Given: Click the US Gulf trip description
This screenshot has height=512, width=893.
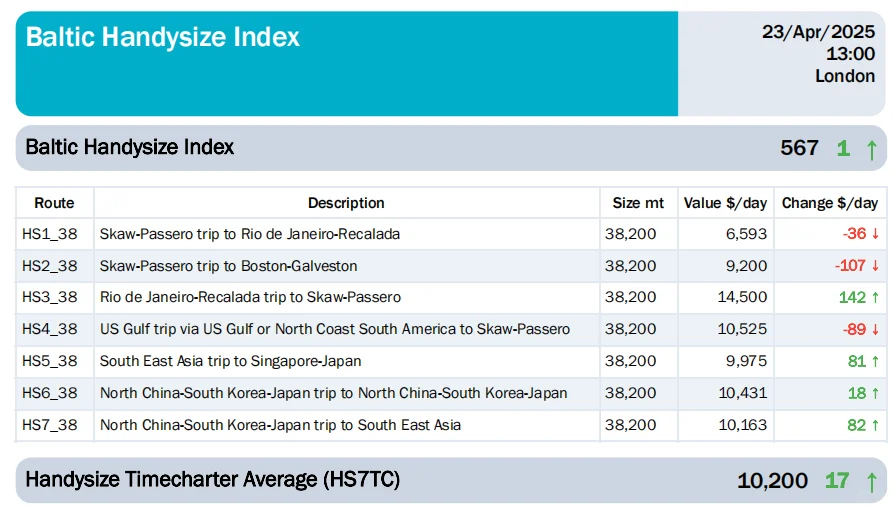Looking at the screenshot, I should (335, 329).
